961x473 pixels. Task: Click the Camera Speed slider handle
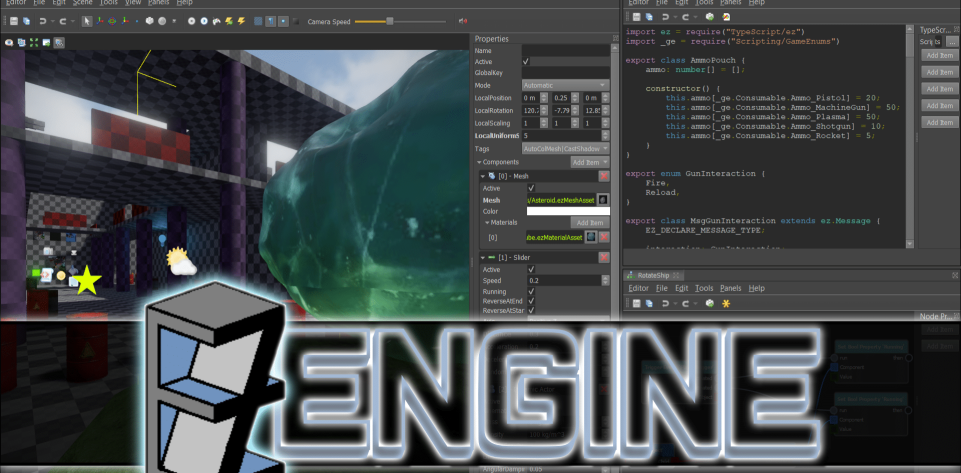389,21
